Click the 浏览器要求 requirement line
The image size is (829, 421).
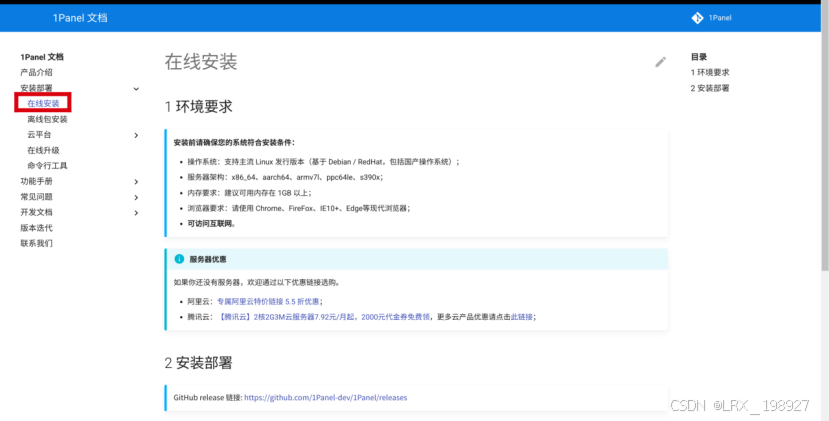(299, 208)
